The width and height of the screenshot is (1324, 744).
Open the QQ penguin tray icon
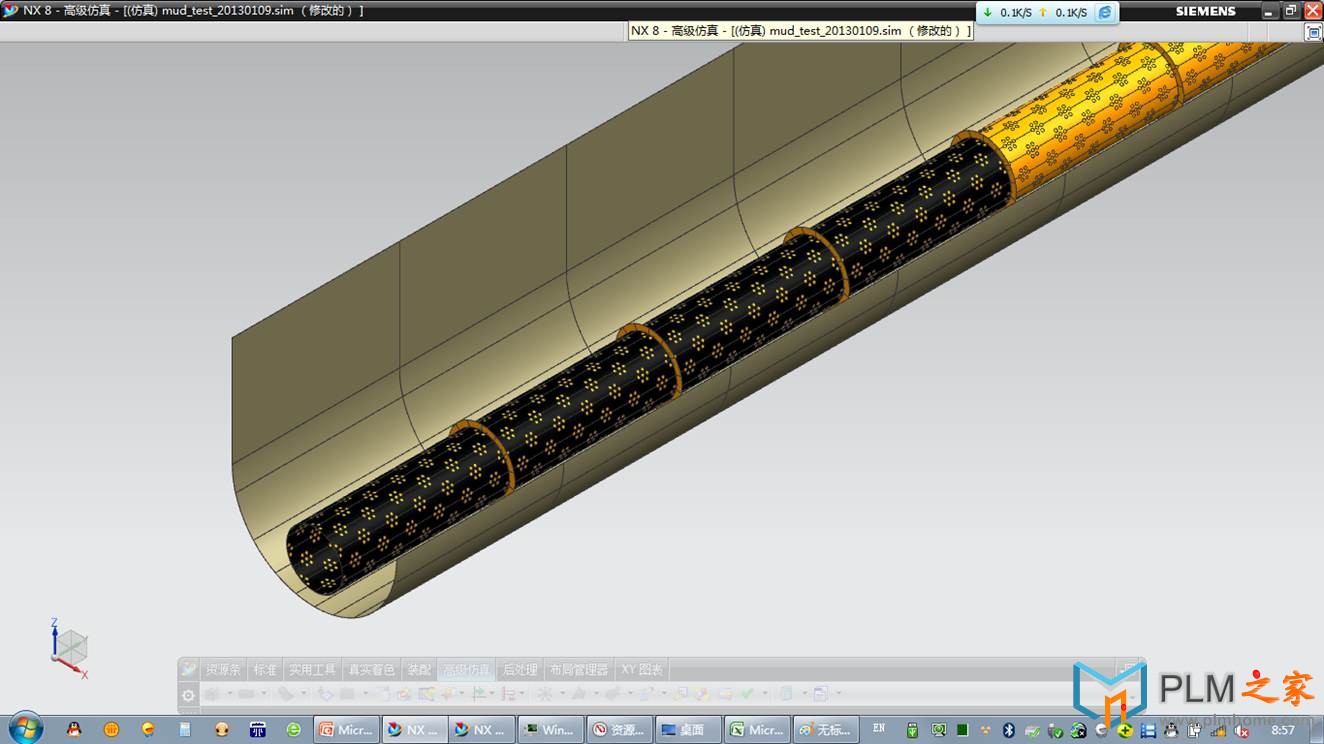pos(1171,731)
